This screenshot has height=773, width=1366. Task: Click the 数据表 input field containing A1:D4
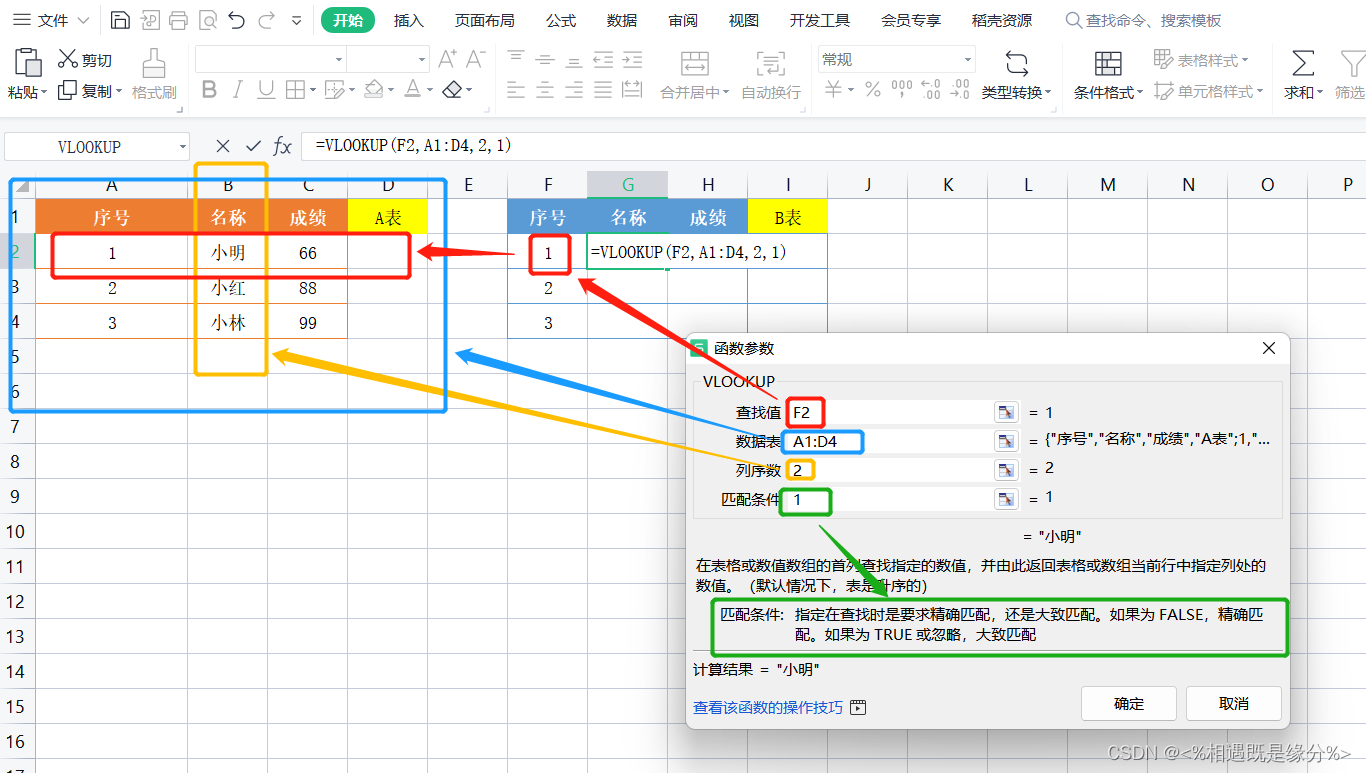[888, 441]
